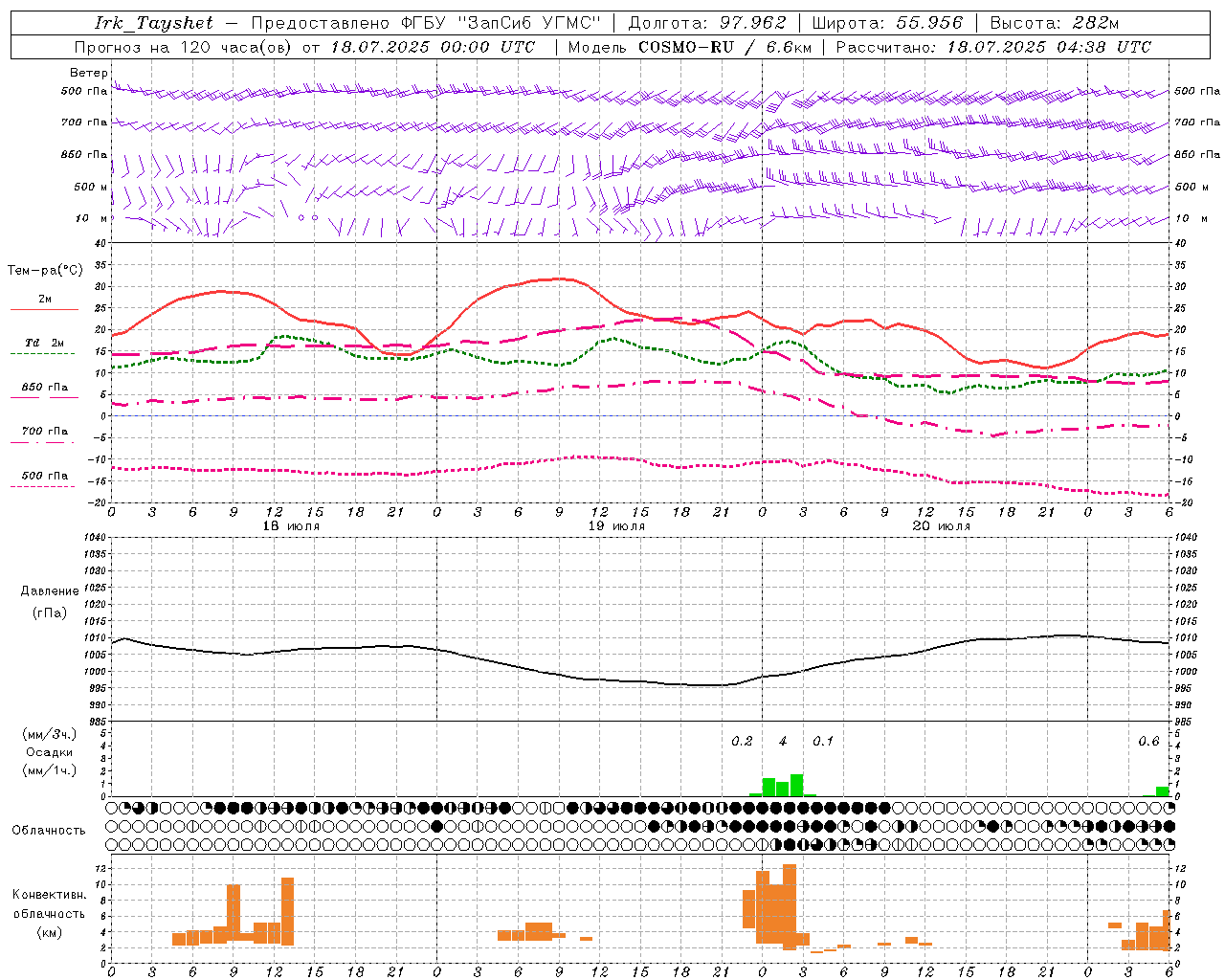Click the '500 гПа' entry in temperature legend
1225x980 pixels.
[x=45, y=475]
